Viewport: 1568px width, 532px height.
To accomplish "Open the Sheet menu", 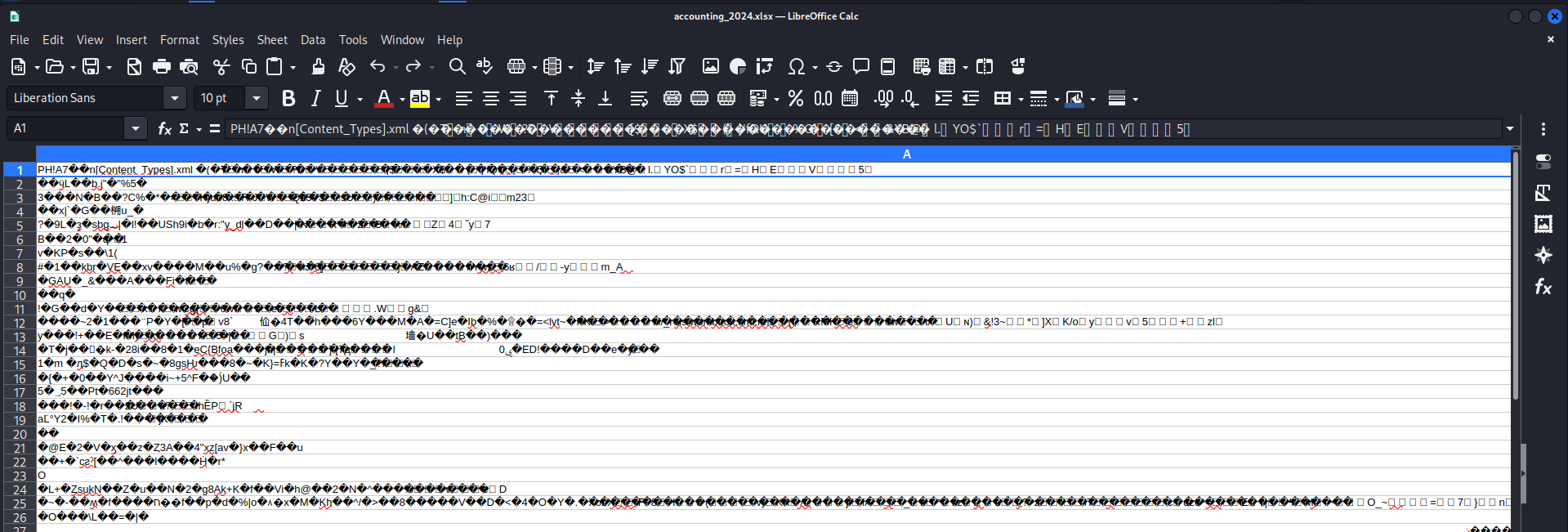I will [x=272, y=39].
